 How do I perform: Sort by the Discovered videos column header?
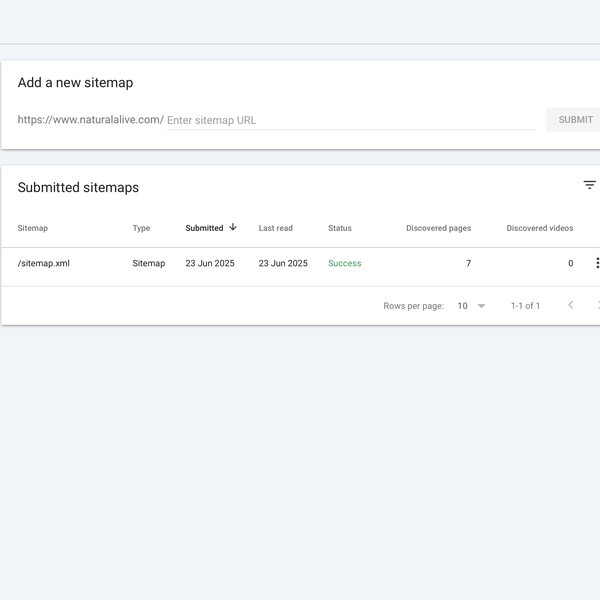point(539,228)
